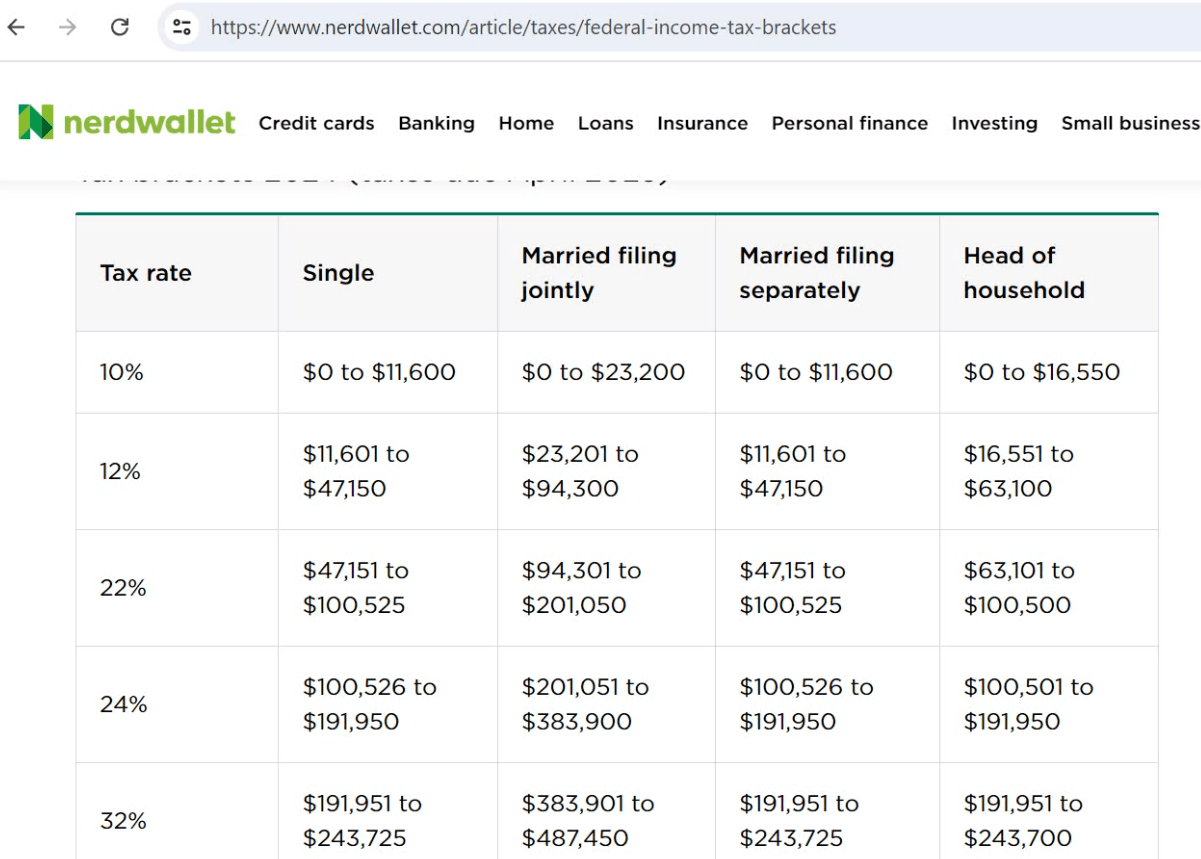The height and width of the screenshot is (859, 1201).
Task: Open the Investing menu
Action: pos(994,123)
